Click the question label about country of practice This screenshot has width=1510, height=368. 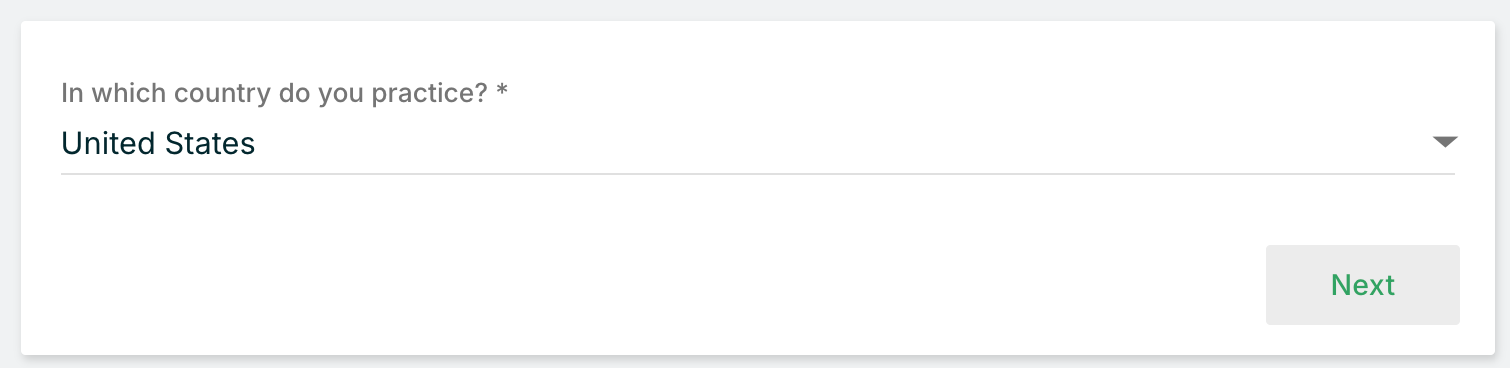[284, 94]
